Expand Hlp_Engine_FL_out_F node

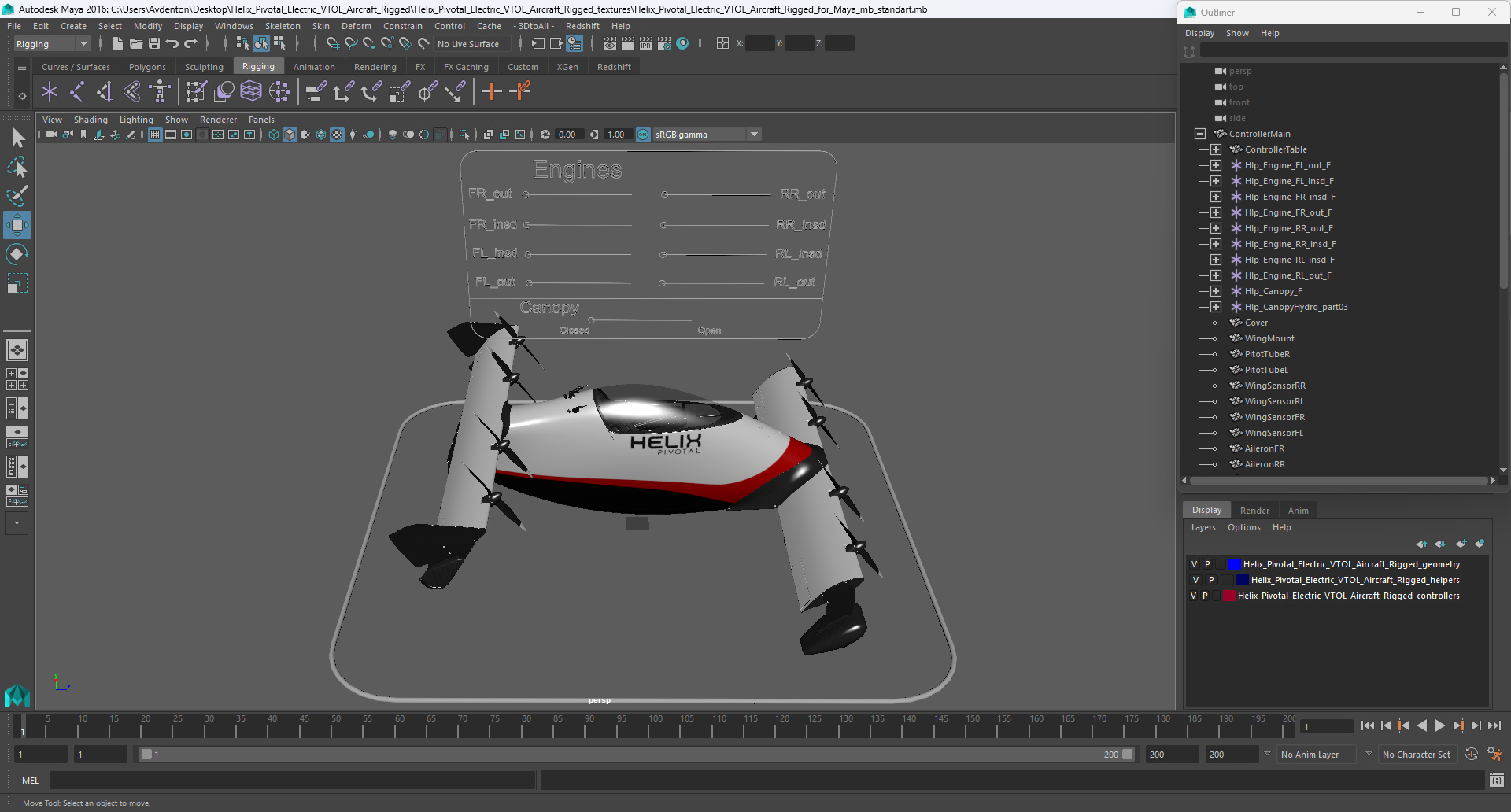(x=1216, y=165)
